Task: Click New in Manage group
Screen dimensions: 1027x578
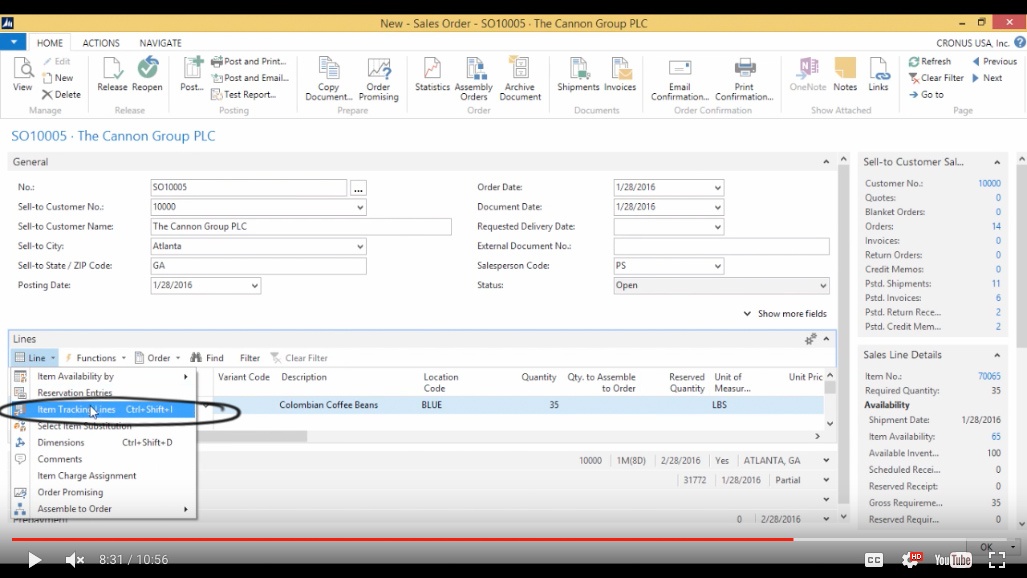Action: (58, 77)
